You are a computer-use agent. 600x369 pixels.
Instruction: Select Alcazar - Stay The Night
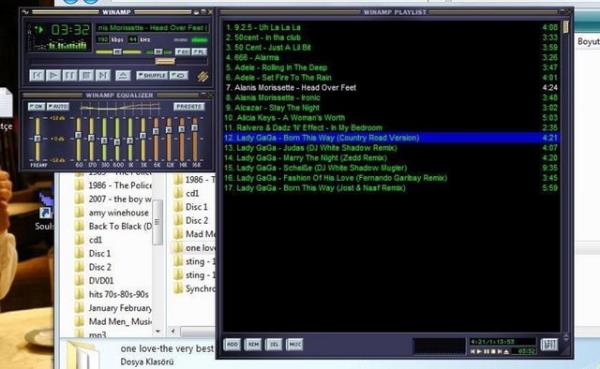pyautogui.click(x=391, y=108)
